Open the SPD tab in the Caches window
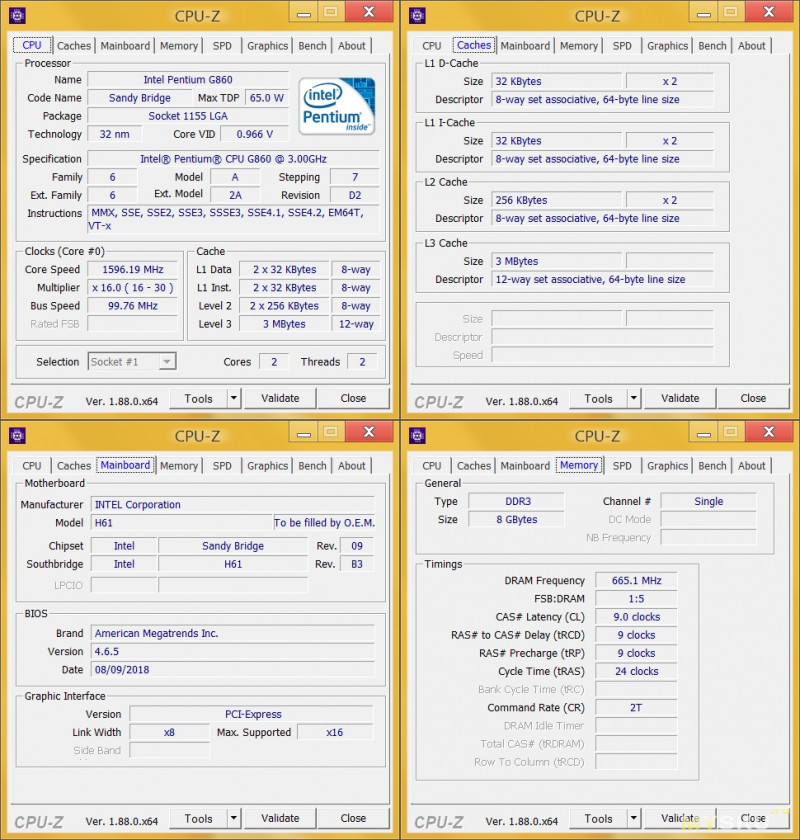 [622, 46]
